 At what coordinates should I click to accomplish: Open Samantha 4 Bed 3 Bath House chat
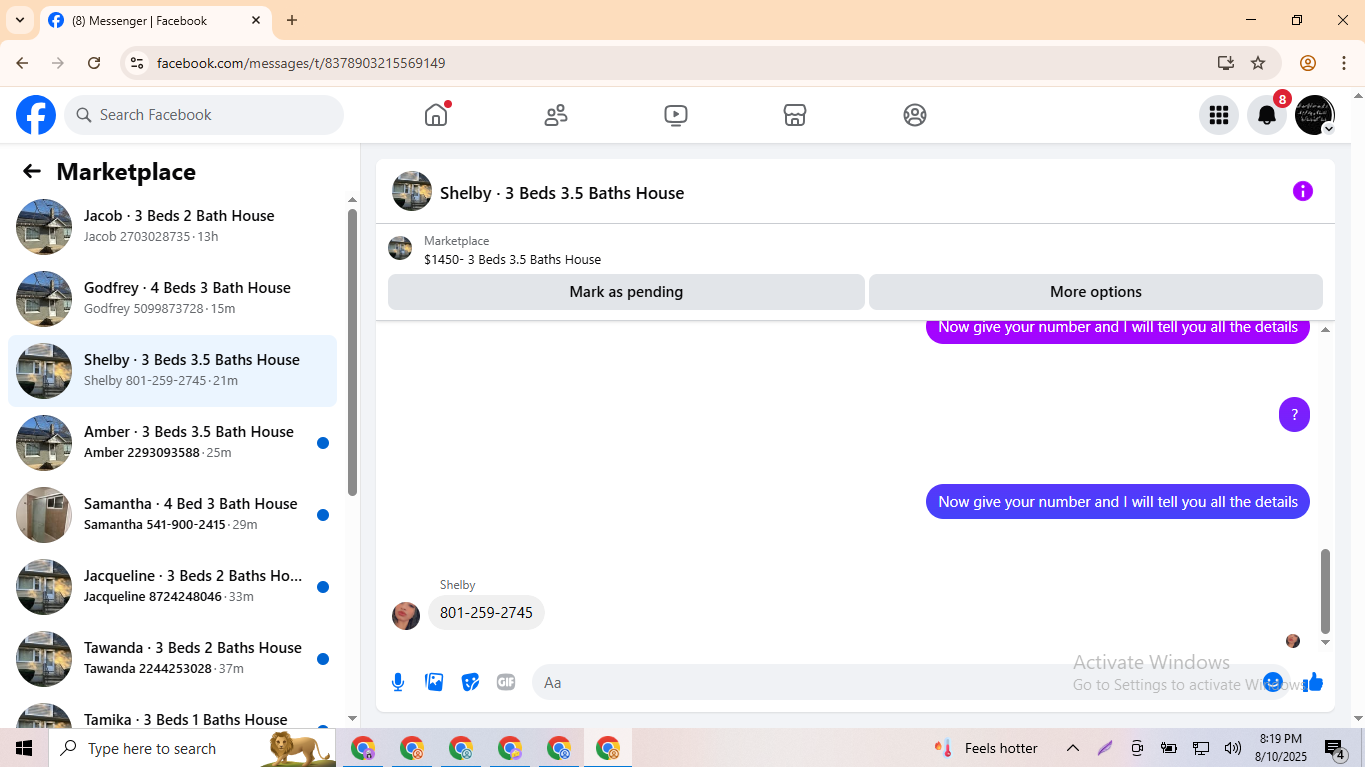172,515
